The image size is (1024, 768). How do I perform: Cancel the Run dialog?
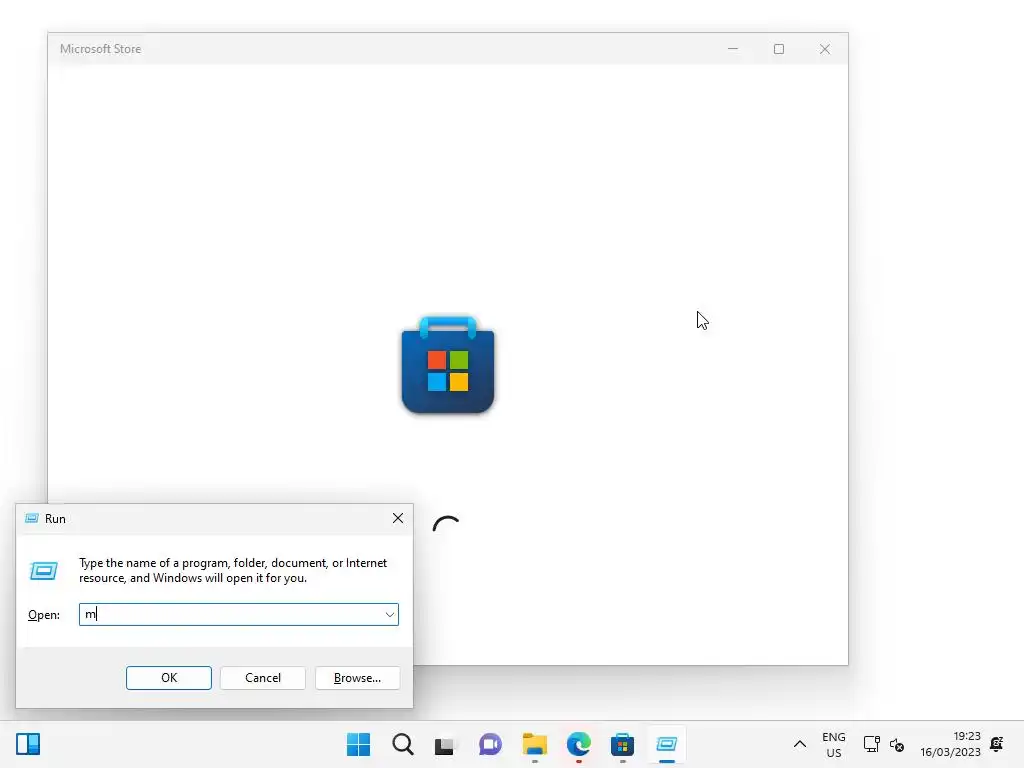tap(263, 678)
